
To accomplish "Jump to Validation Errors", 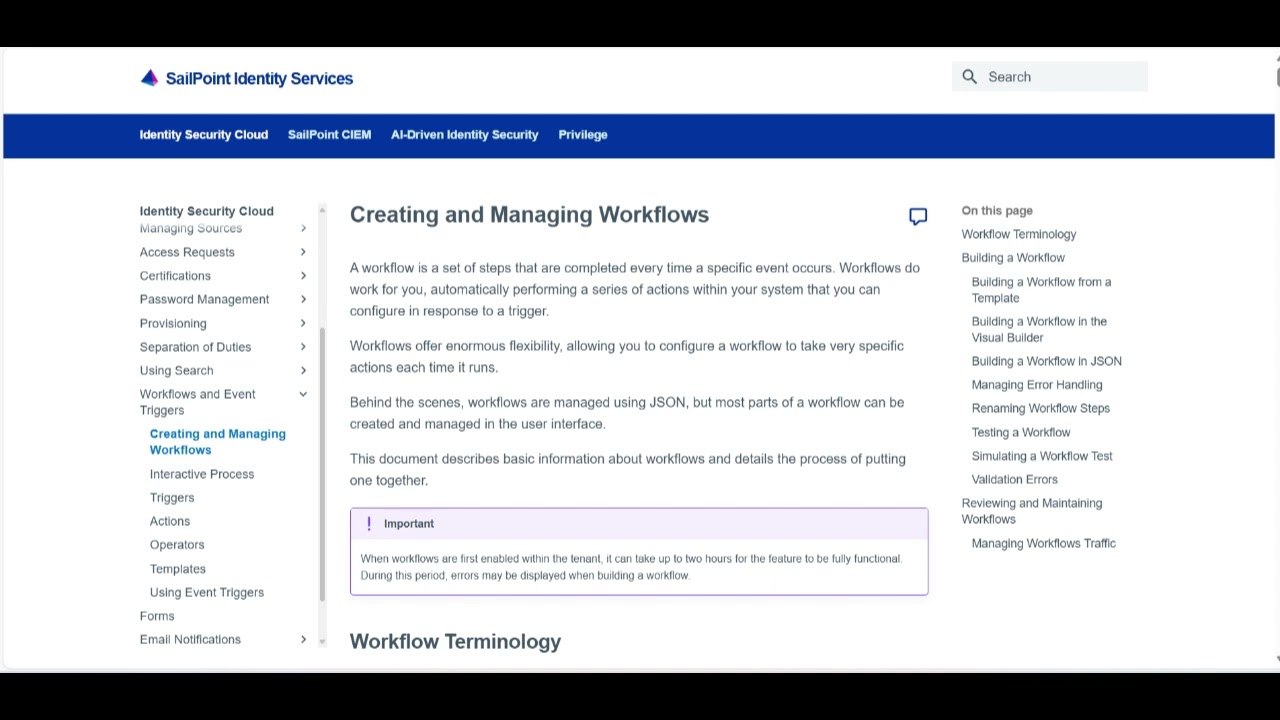I will (x=1014, y=479).
